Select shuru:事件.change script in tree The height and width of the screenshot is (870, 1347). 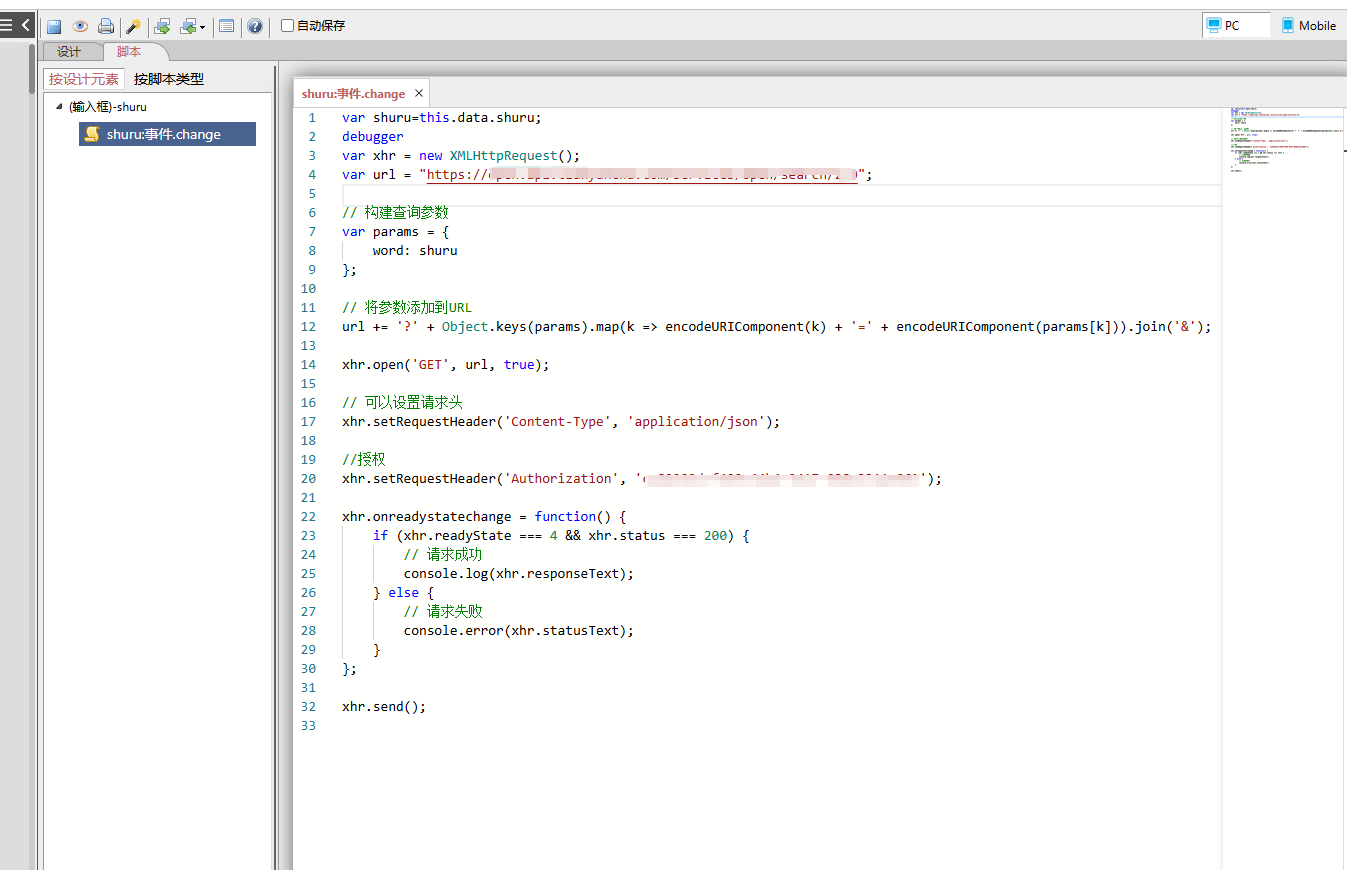coord(164,134)
